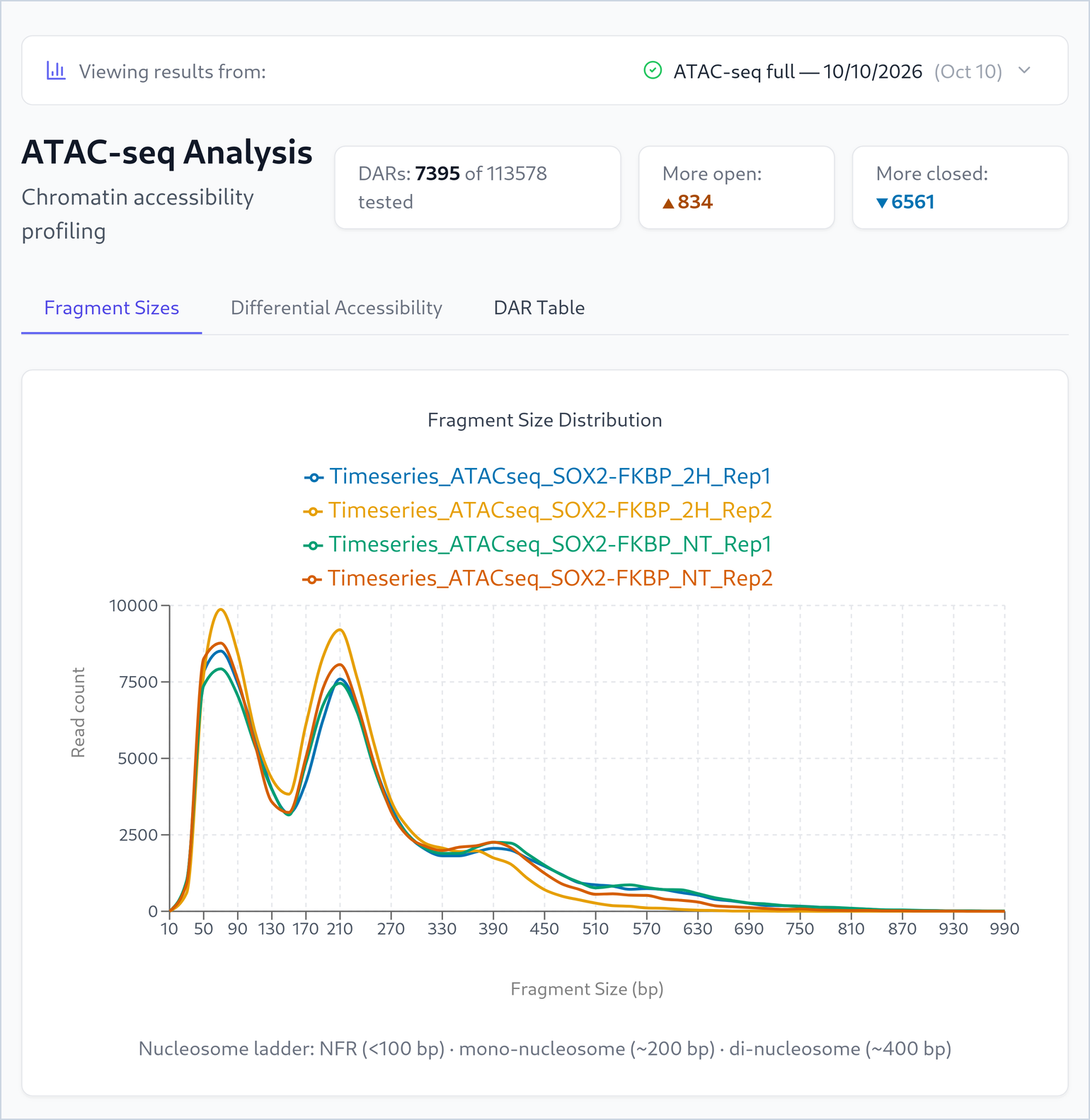Click the 570 x-axis tick label
Image resolution: width=1090 pixels, height=1120 pixels.
point(646,929)
